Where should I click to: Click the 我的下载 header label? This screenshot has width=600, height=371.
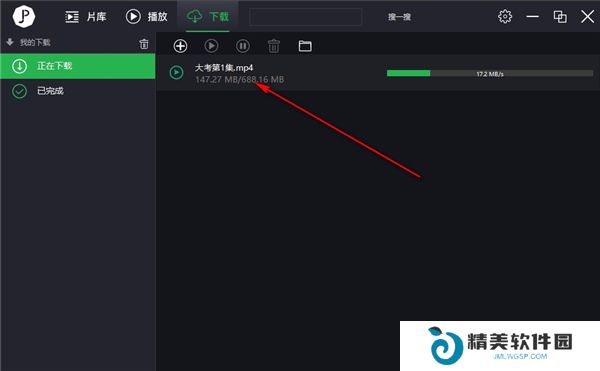35,42
